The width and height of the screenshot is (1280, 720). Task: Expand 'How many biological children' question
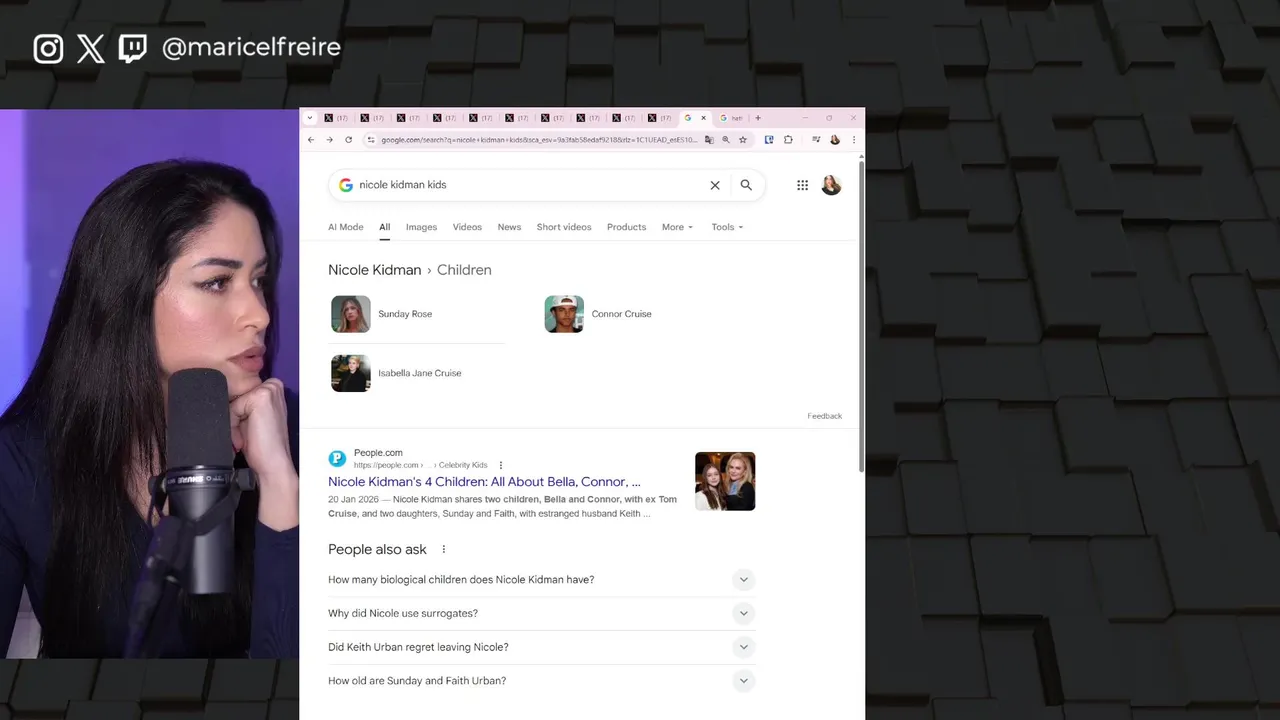tap(743, 580)
